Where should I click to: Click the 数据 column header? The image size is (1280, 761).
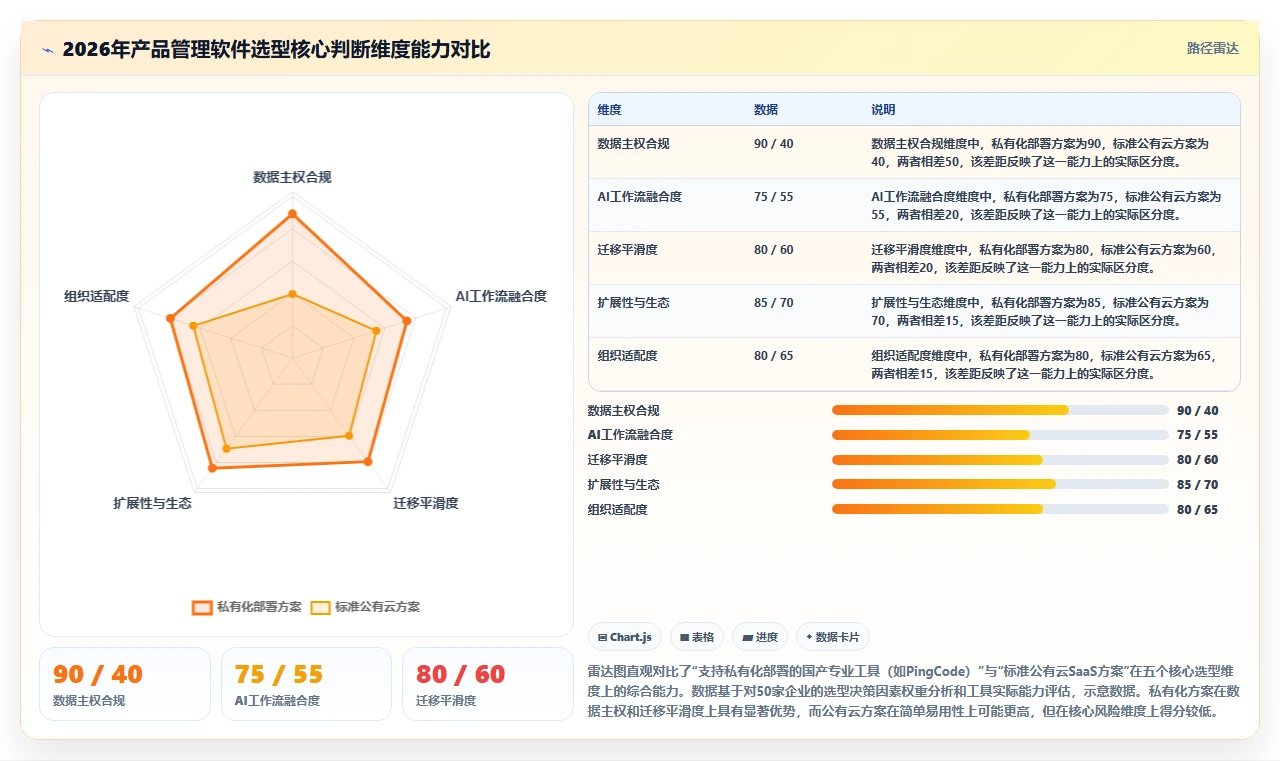[x=766, y=110]
